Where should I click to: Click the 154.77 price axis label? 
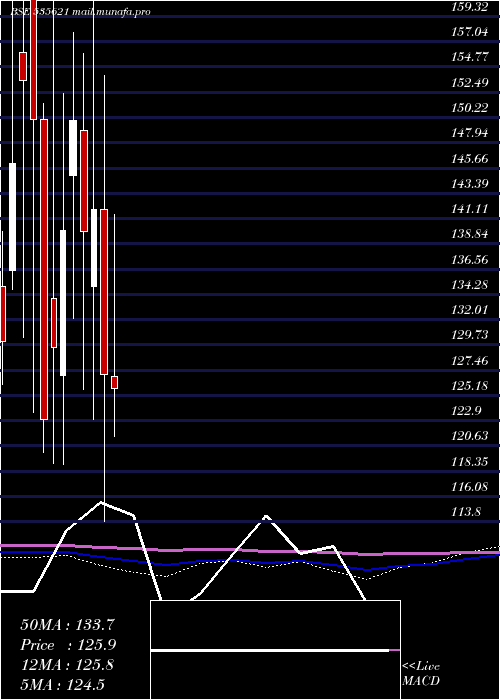pos(470,58)
